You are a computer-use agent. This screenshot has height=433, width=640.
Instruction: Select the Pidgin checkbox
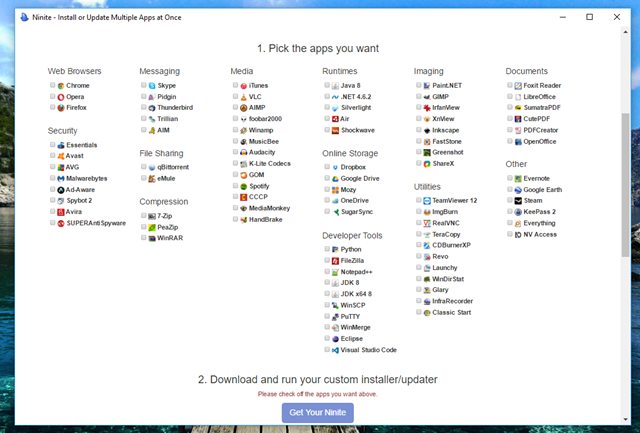(144, 96)
